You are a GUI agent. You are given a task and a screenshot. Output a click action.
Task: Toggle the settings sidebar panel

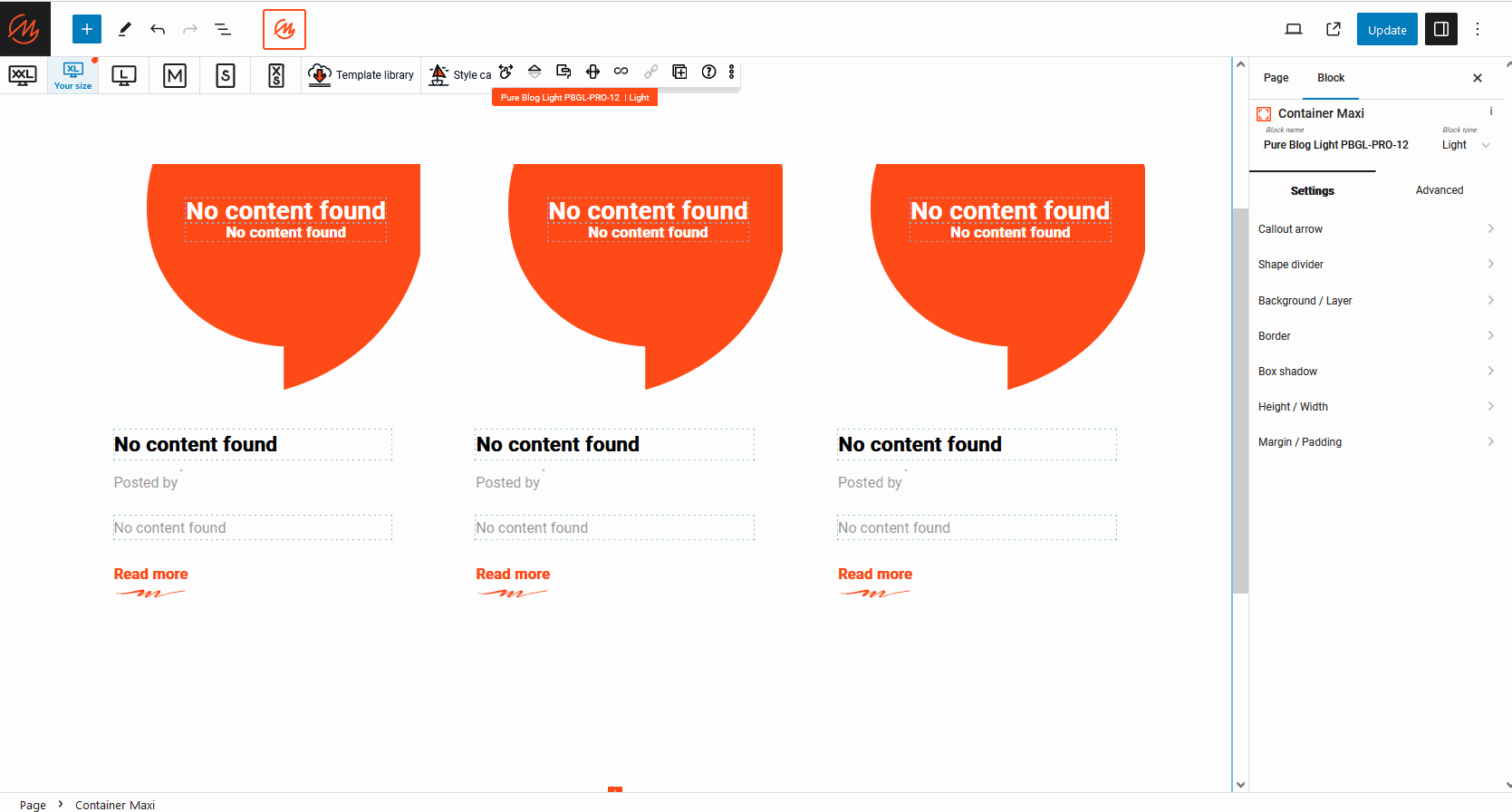(1441, 29)
